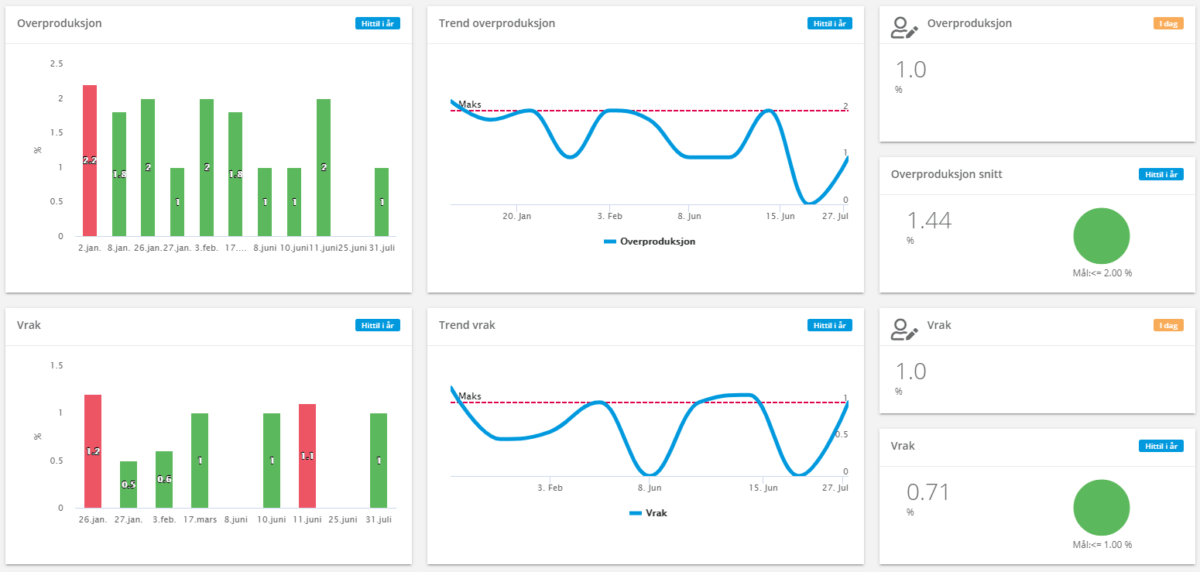Screen dimensions: 1200x572
Task: Click 'Hittil i år' badge on Trend vrak
Action: click(x=830, y=325)
